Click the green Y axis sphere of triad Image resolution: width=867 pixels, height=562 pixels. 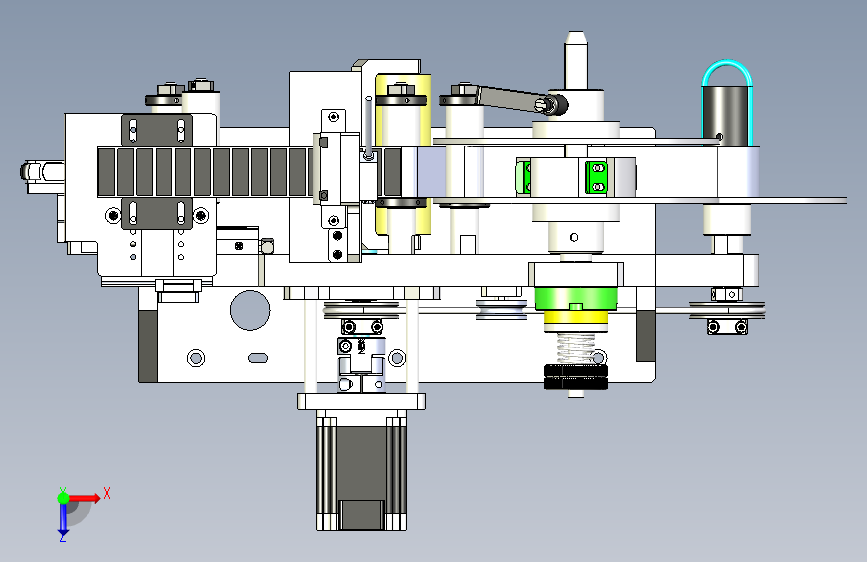click(63, 498)
